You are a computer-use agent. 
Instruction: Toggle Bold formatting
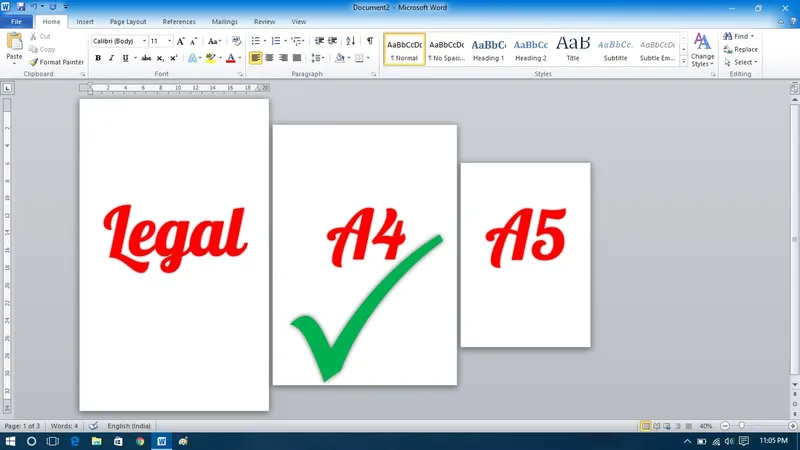pyautogui.click(x=98, y=58)
